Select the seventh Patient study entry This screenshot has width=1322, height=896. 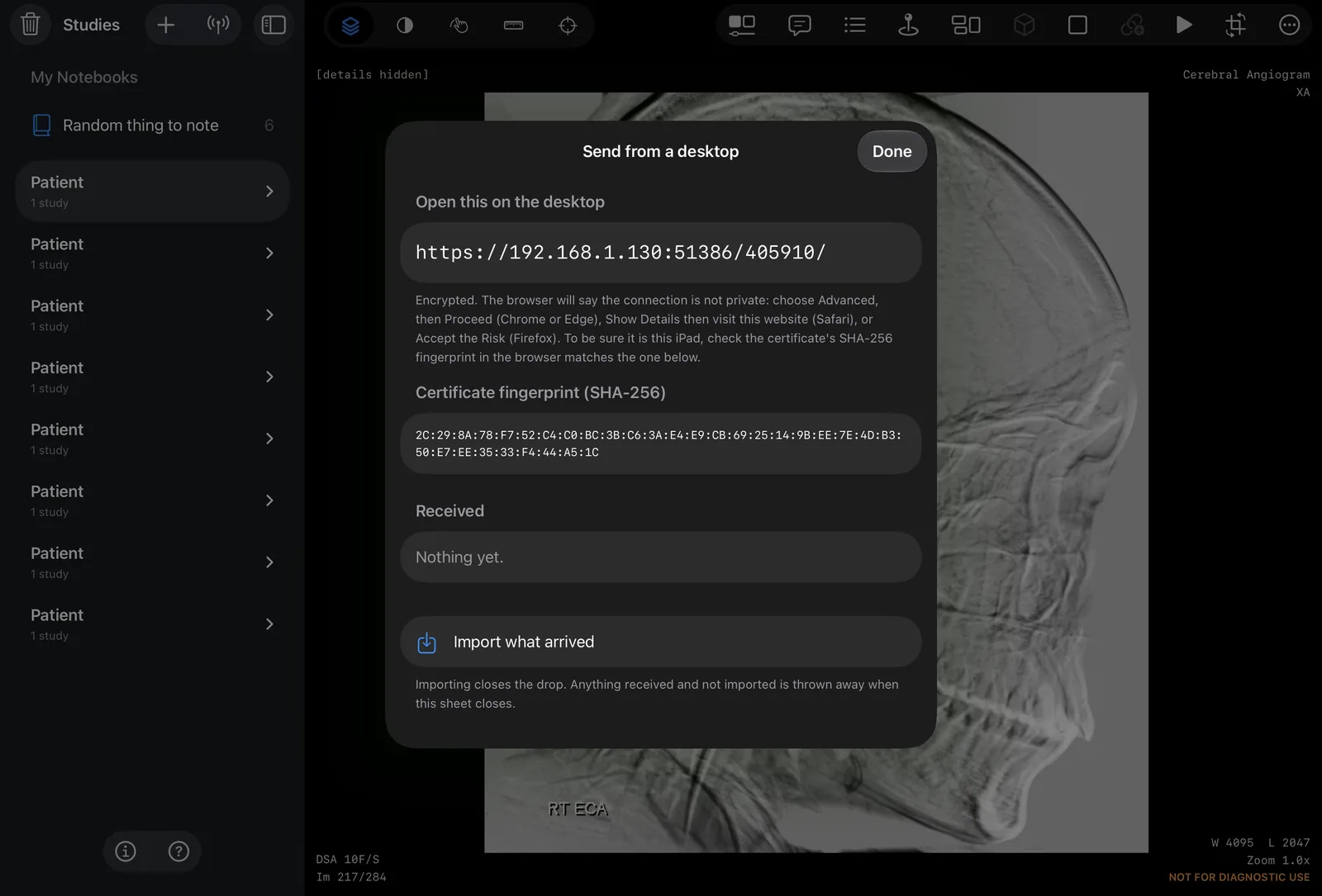pyautogui.click(x=152, y=562)
